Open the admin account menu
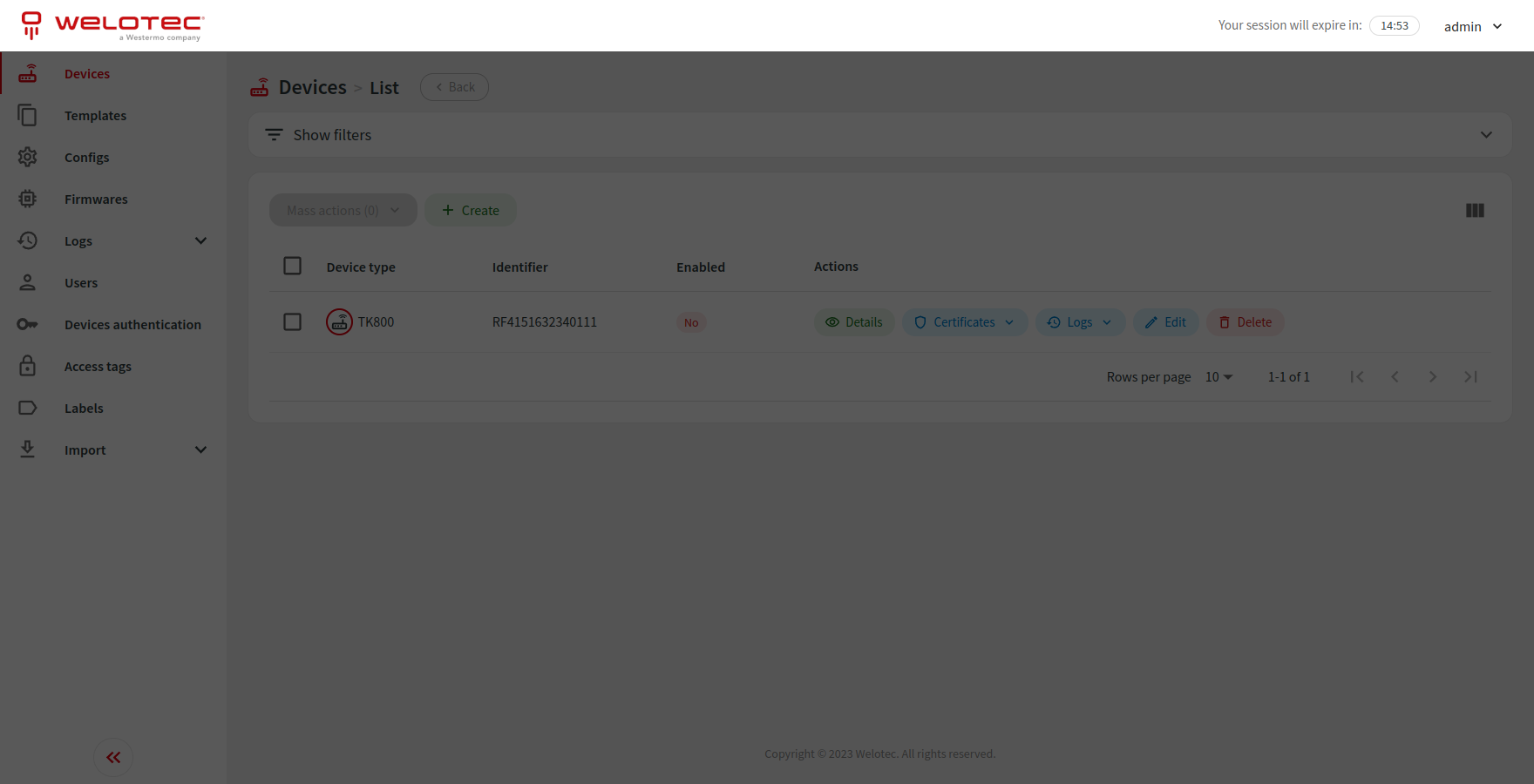Screen dimensions: 1534x784 click(1472, 26)
